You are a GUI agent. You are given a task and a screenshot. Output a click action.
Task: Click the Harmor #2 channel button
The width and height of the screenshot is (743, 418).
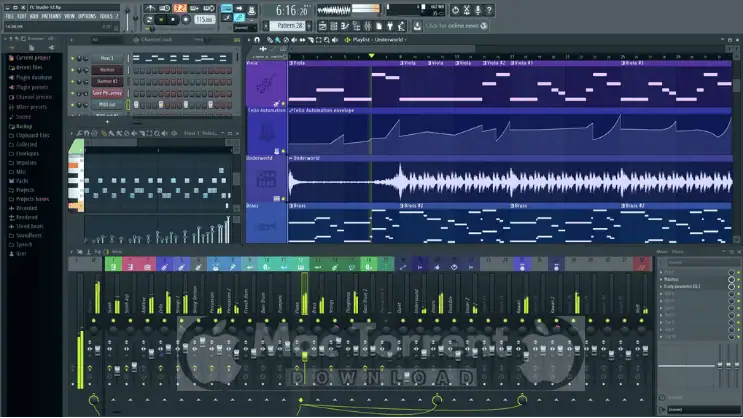pyautogui.click(x=108, y=82)
